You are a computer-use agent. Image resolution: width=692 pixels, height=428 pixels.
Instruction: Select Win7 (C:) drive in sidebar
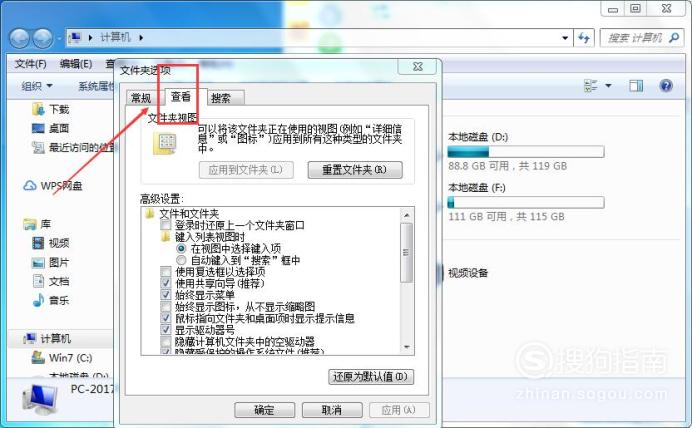pyautogui.click(x=62, y=357)
